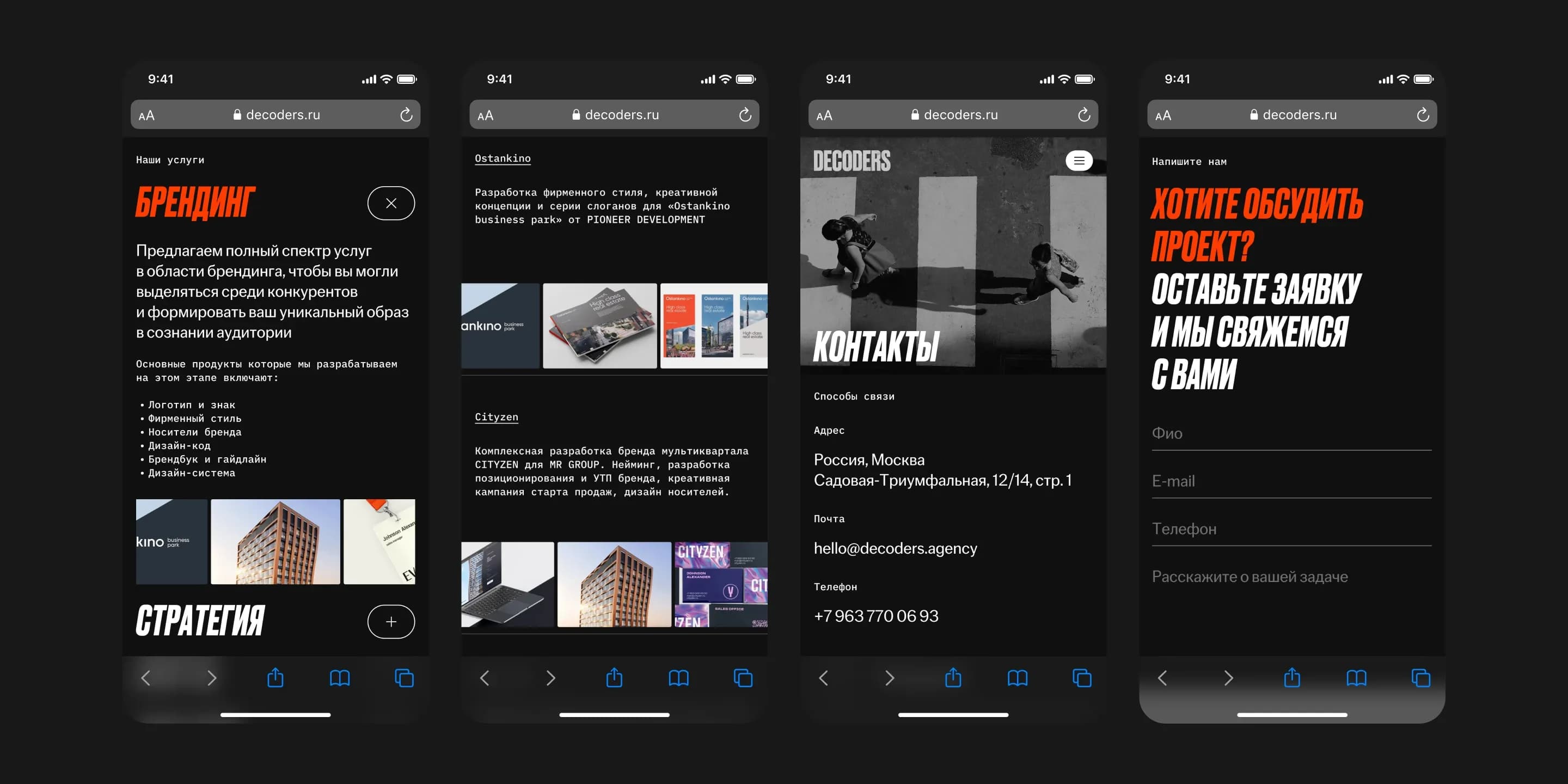Screen dimensions: 1568x784
Task: Click the Фио input field
Action: 1290,433
